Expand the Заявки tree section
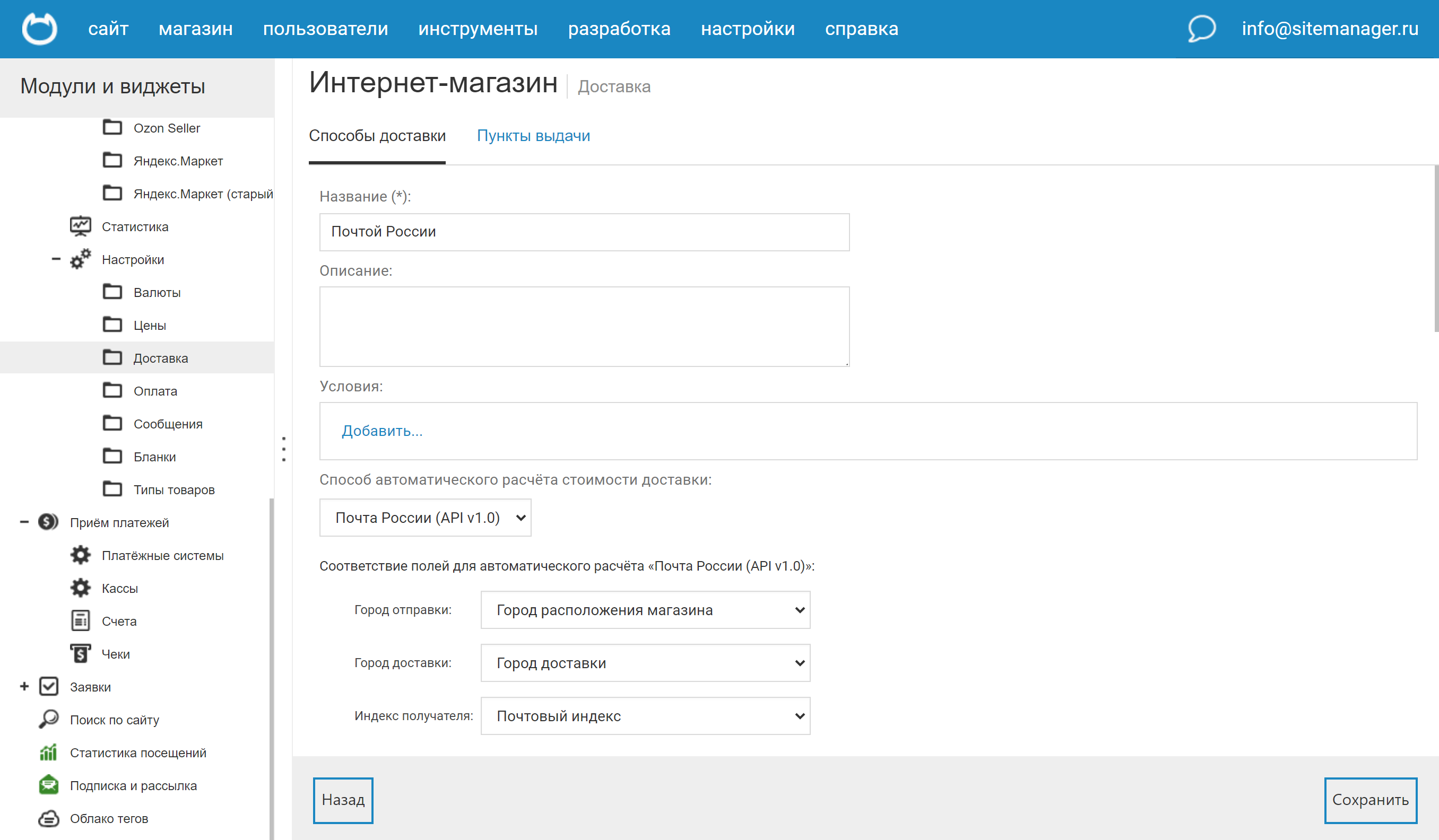 tap(23, 686)
